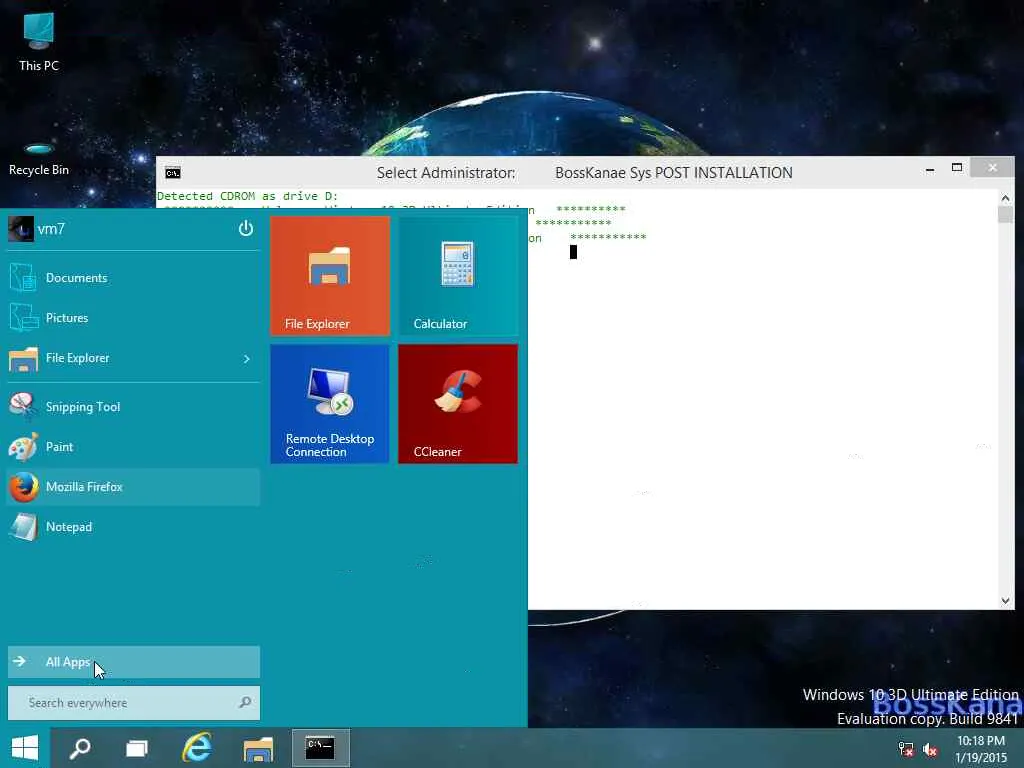Screen dimensions: 1024x768
Task: Open the File Explorer tile
Action: 330,276
